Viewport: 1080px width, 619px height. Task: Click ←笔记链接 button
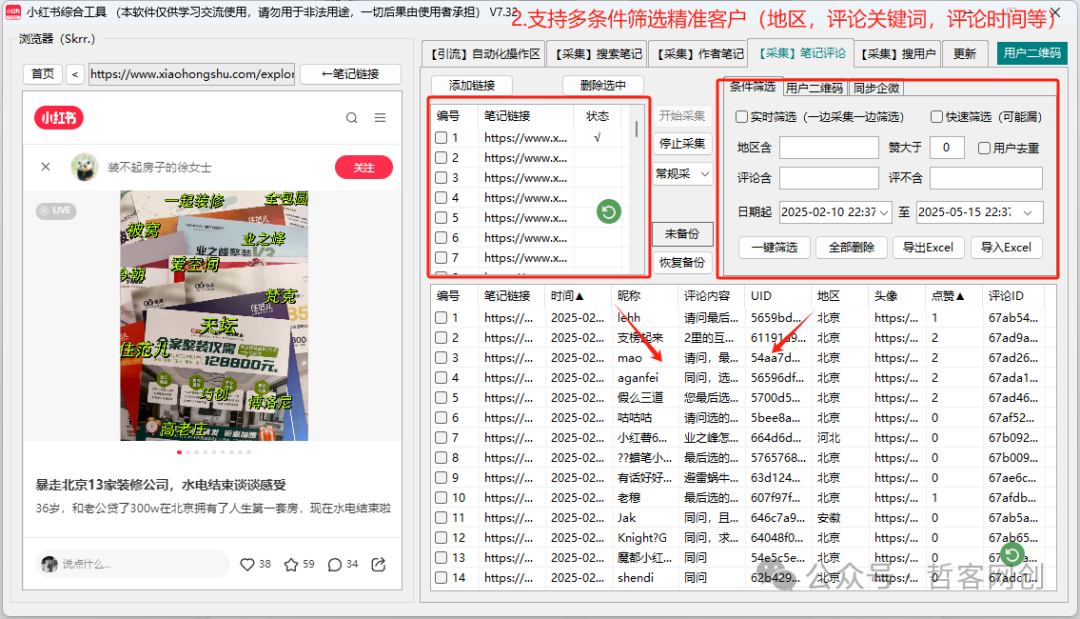351,74
